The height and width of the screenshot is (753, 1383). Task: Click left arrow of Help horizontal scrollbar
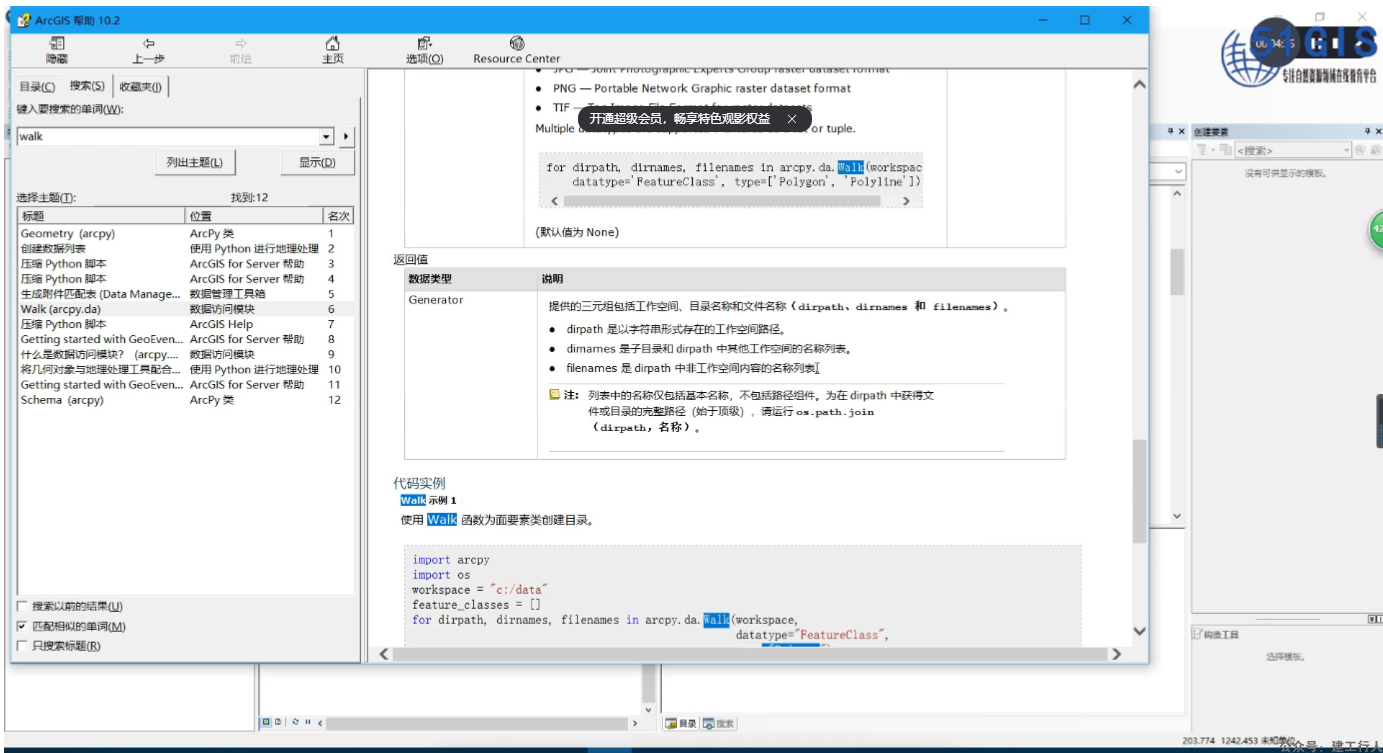pos(382,654)
